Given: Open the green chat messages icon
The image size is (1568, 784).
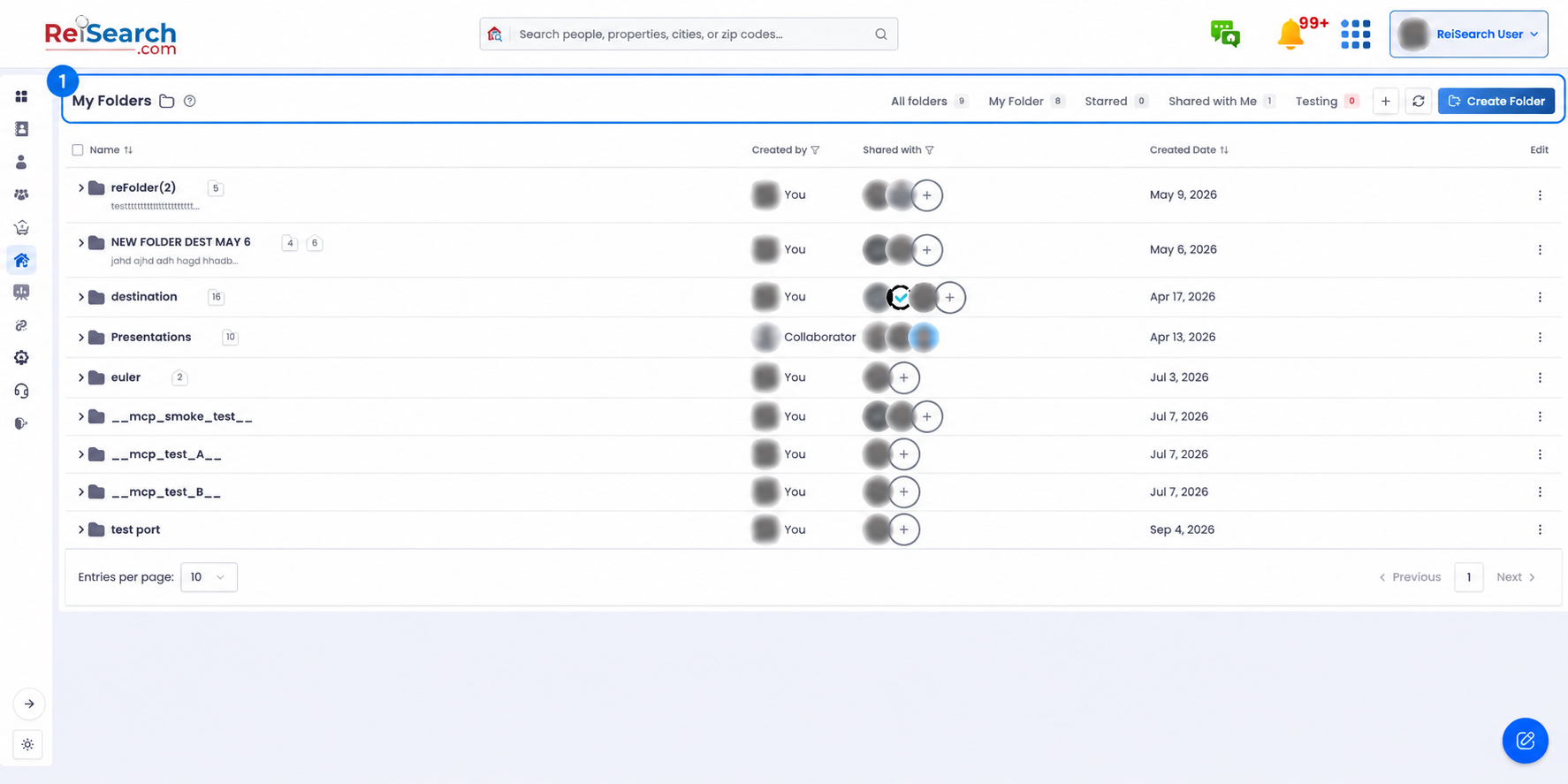Looking at the screenshot, I should (x=1225, y=34).
